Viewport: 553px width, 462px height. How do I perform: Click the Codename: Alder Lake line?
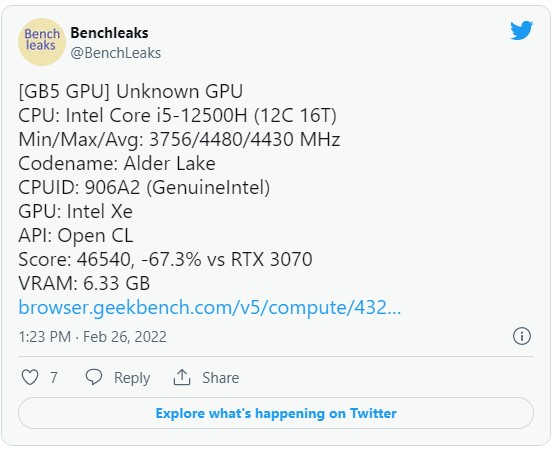point(117,163)
